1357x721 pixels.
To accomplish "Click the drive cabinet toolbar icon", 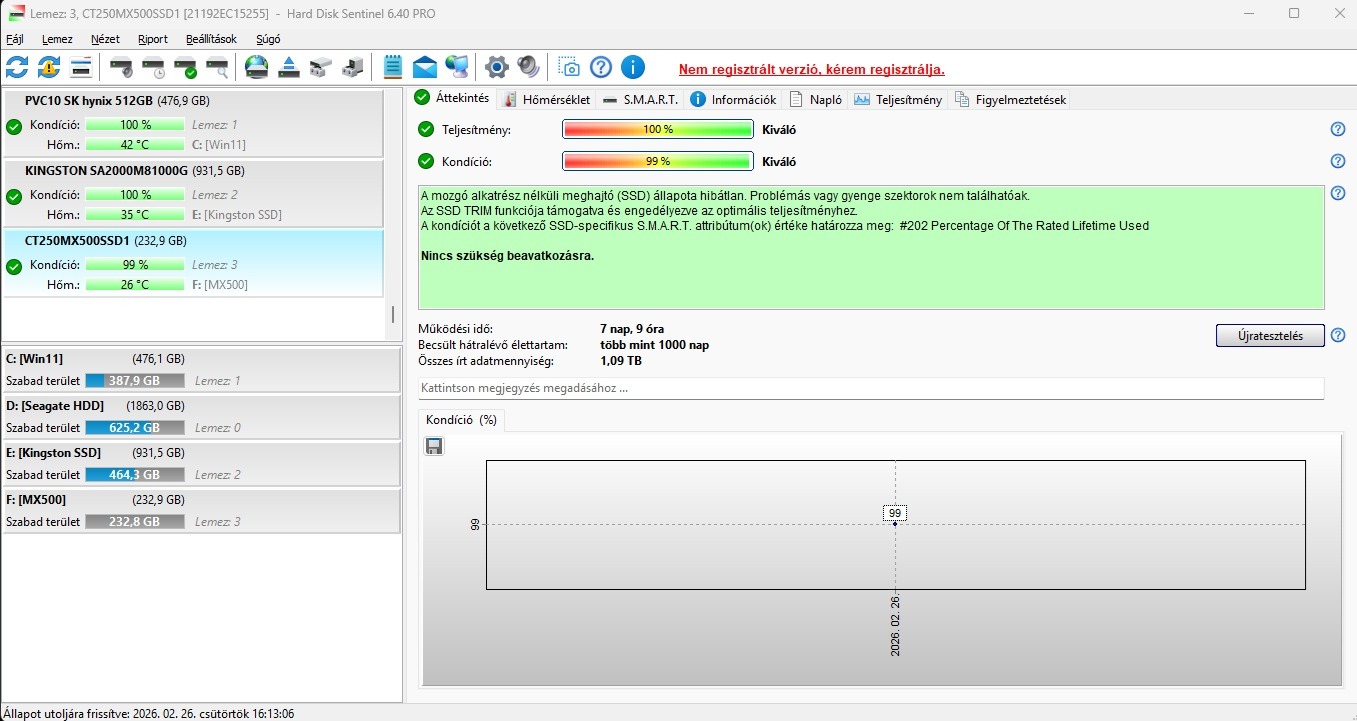I will tap(353, 68).
